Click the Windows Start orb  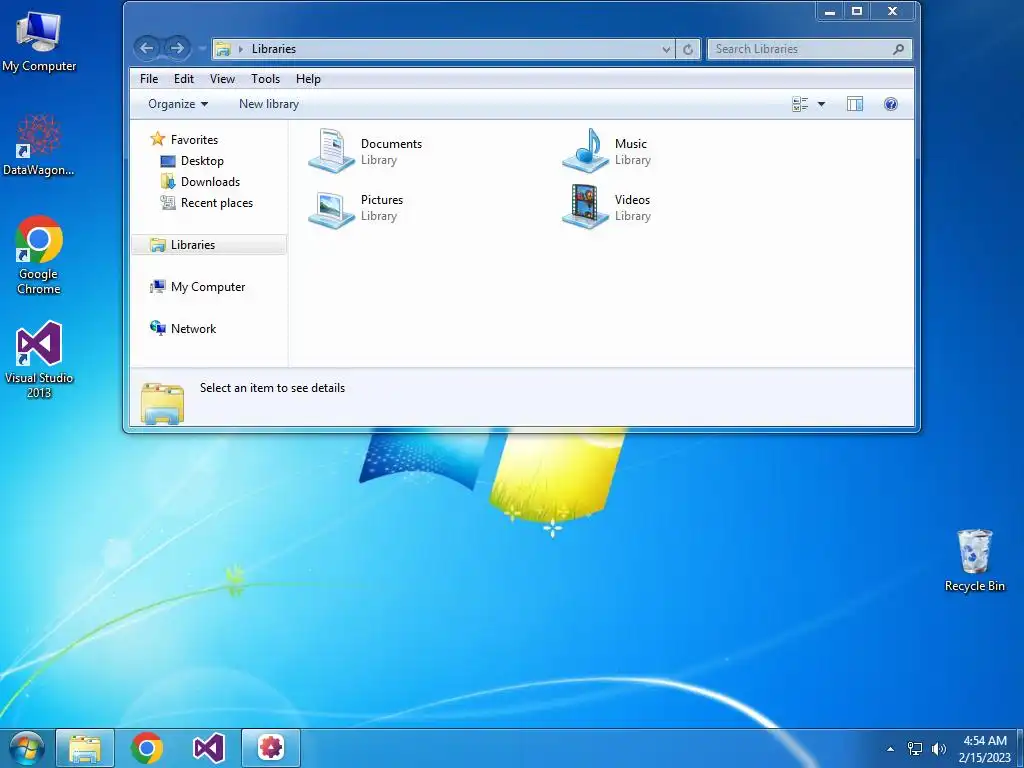click(27, 748)
